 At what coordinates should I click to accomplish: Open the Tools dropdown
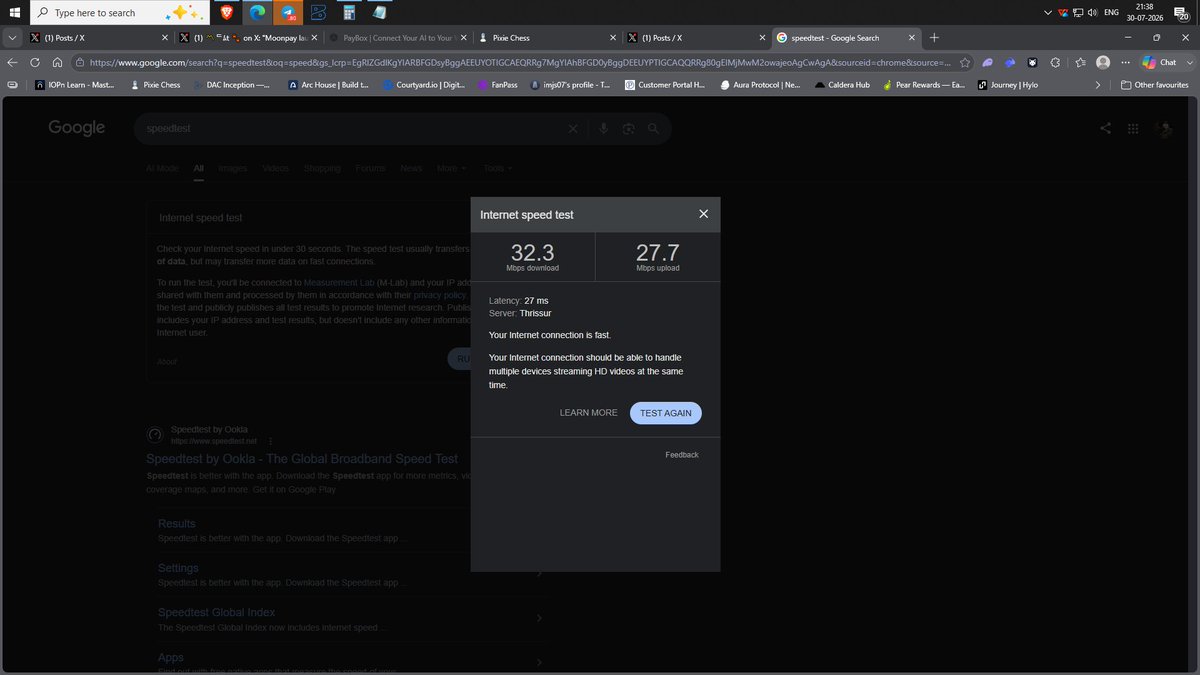497,168
